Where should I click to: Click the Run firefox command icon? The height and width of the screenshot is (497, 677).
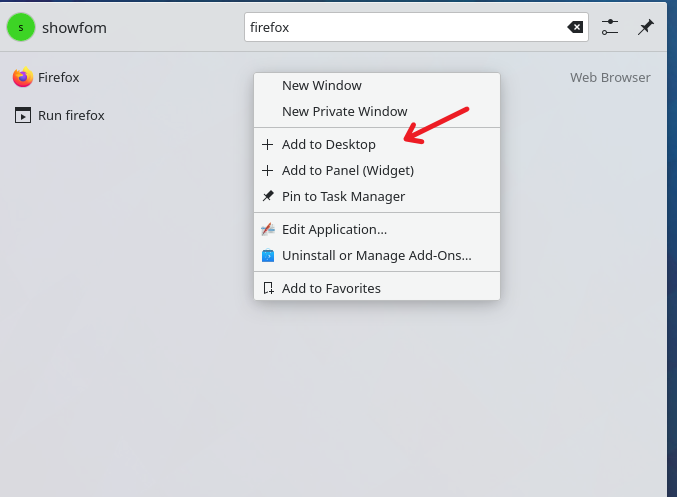point(22,115)
